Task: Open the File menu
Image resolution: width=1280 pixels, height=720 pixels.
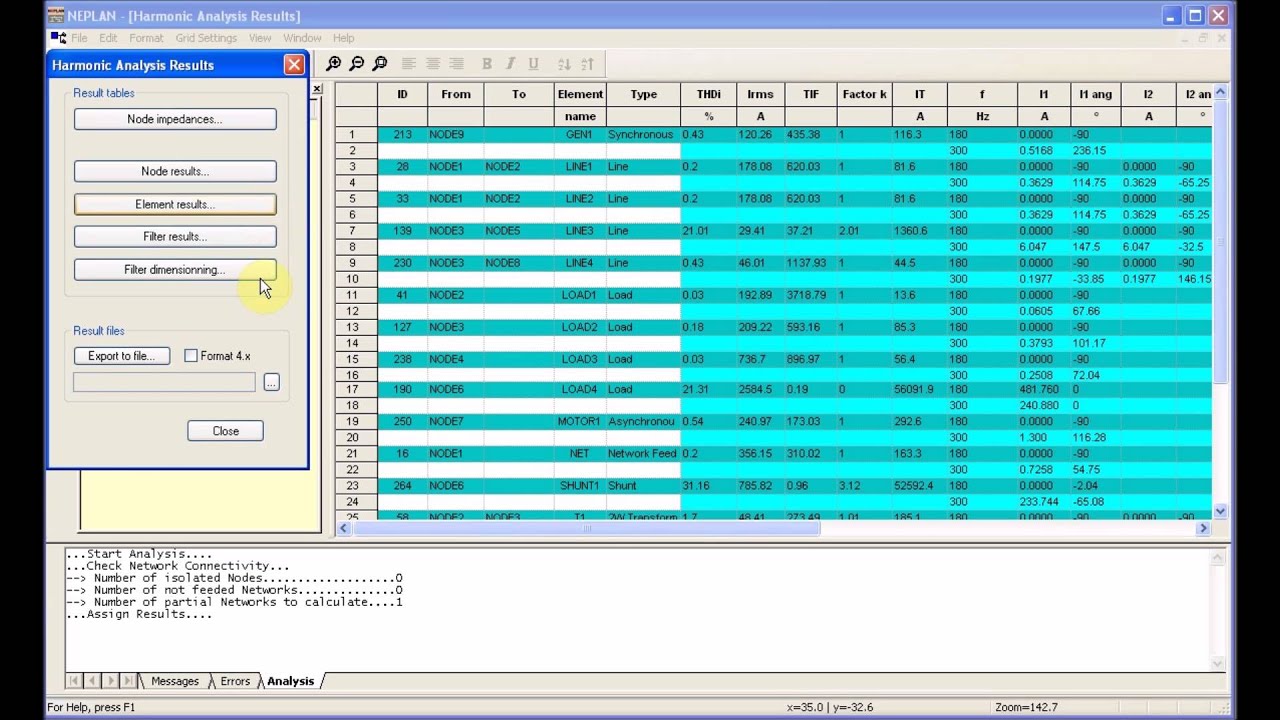Action: (x=79, y=38)
